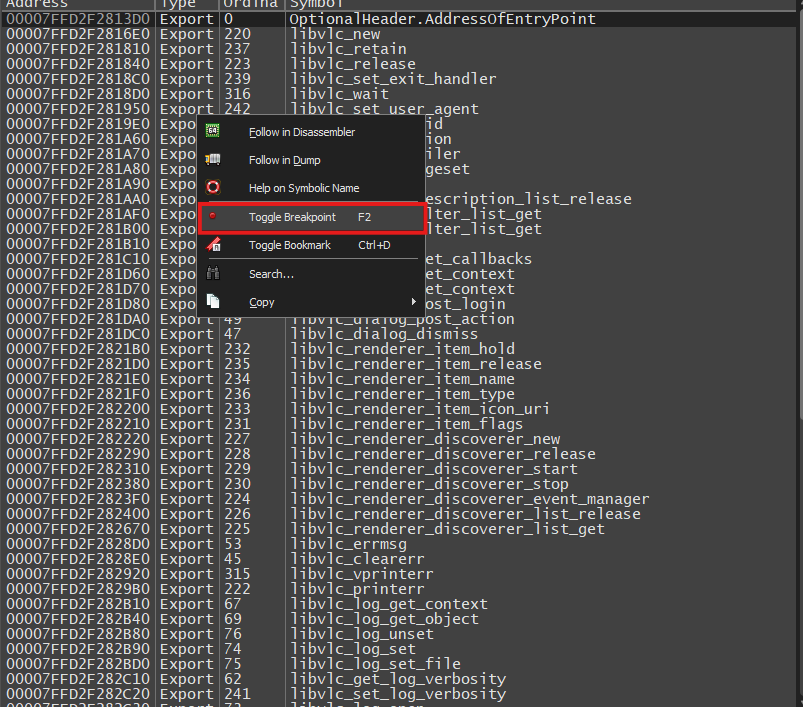803x707 pixels.
Task: Click the Follow in Disassembler icon
Action: (213, 131)
